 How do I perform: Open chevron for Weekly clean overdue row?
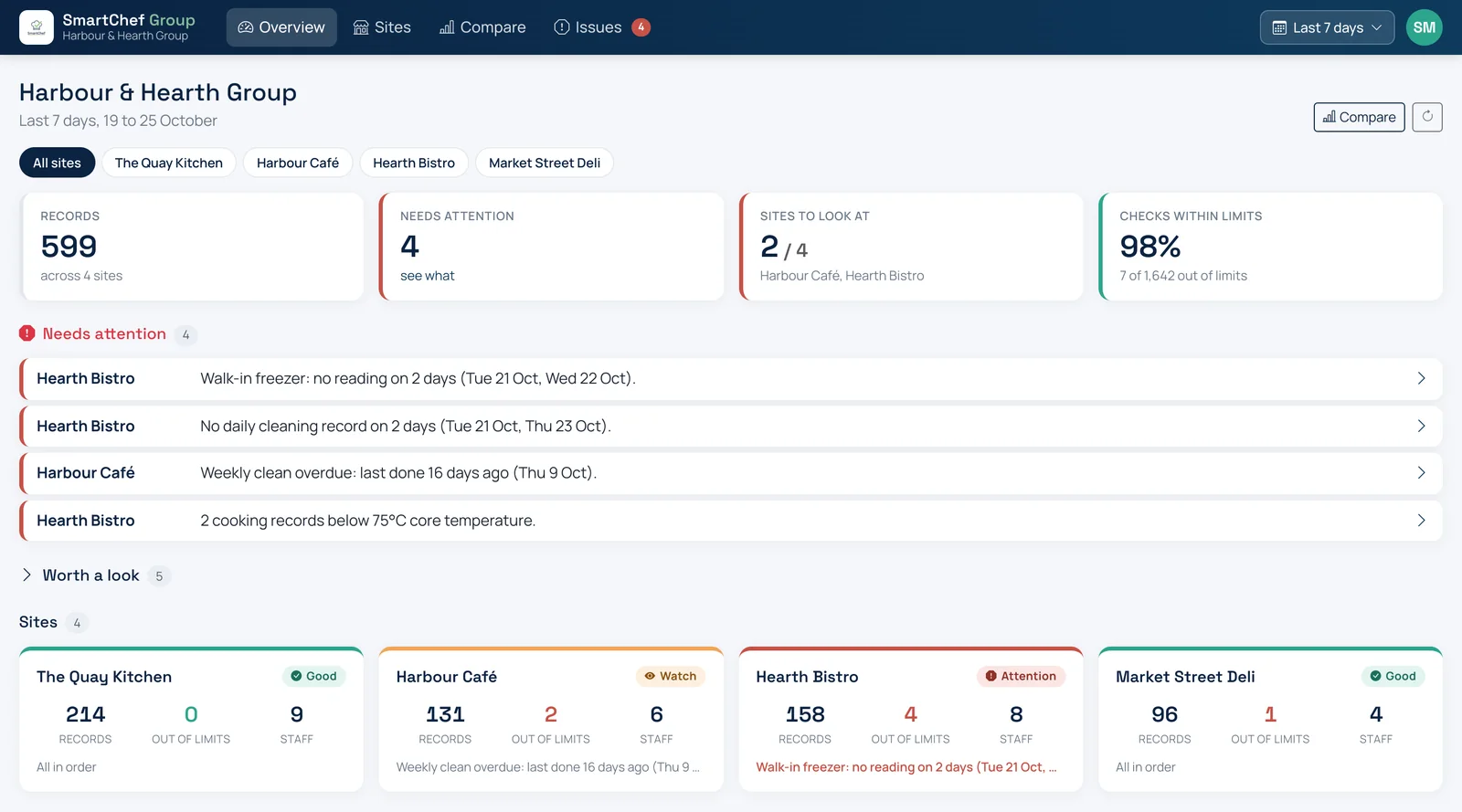pos(1421,472)
